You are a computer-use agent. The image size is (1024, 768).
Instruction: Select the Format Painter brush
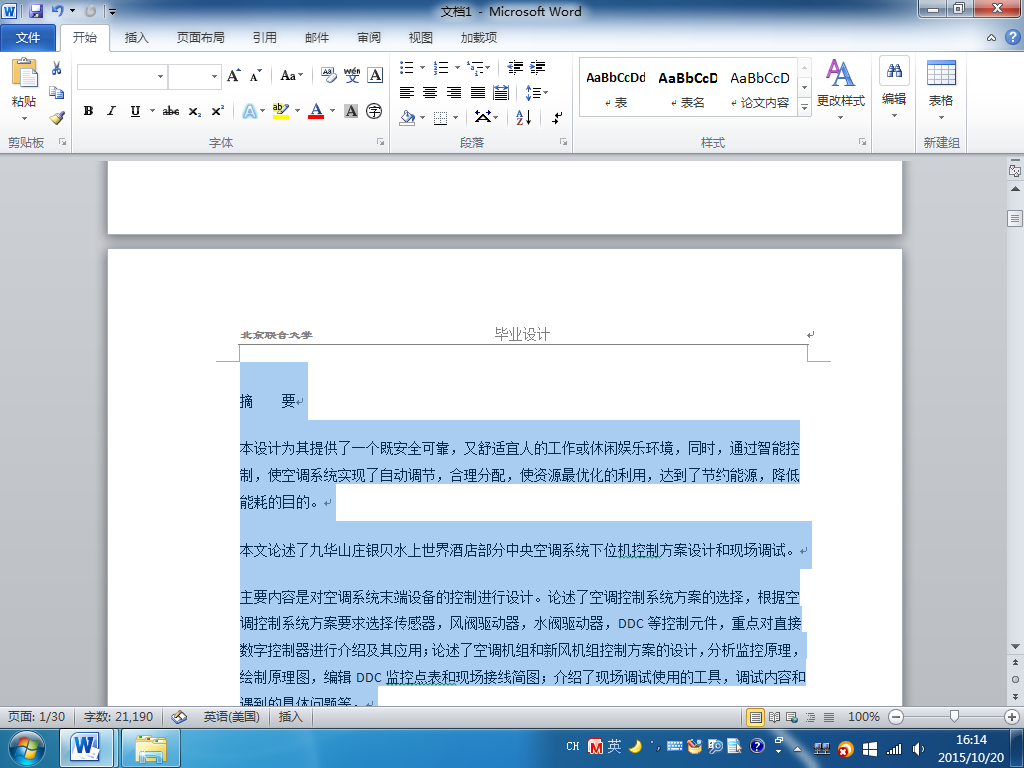(57, 118)
